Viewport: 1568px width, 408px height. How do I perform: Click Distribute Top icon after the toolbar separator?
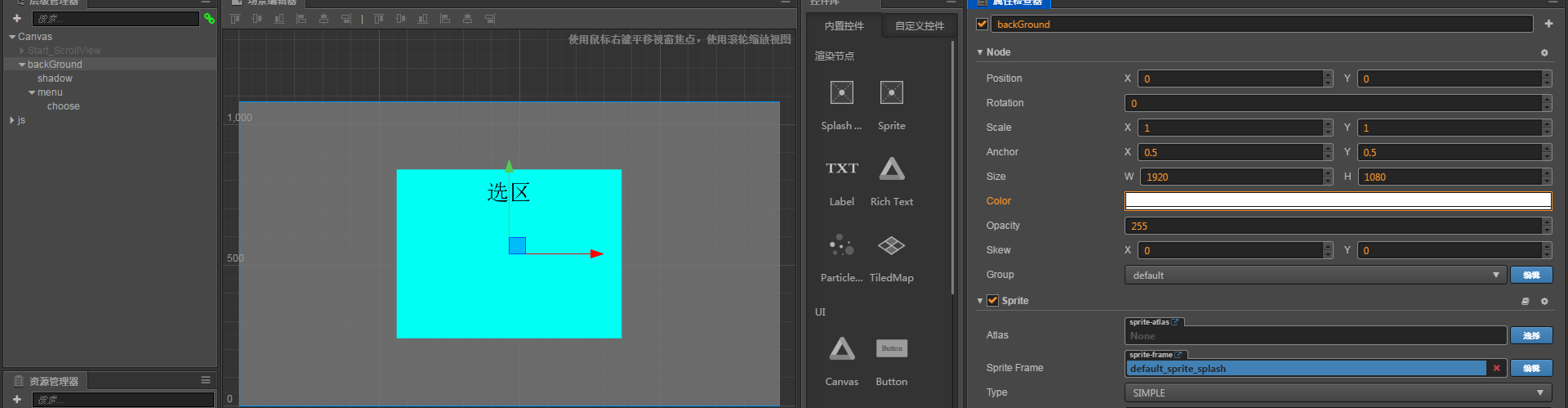[x=379, y=18]
